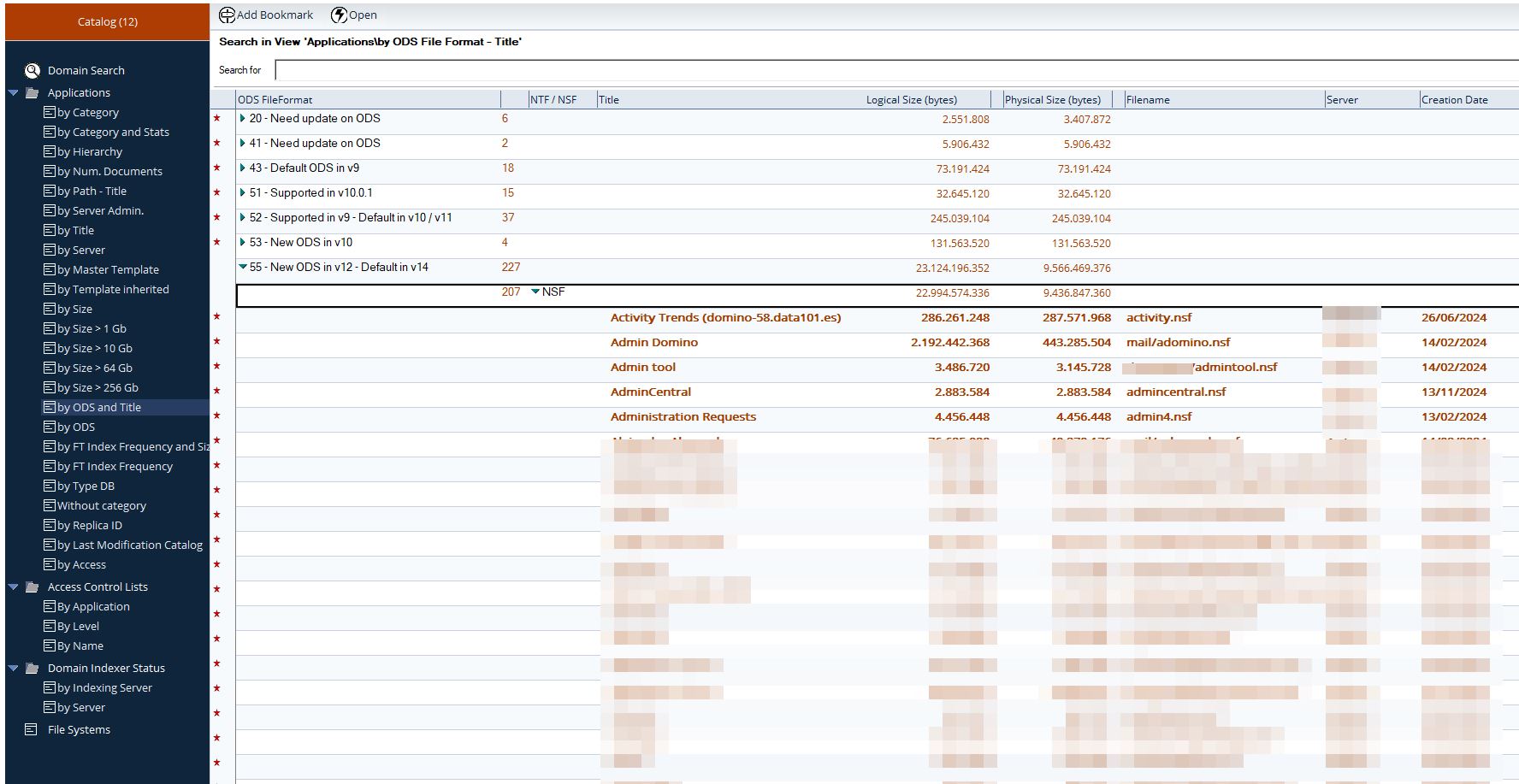
Task: Collapse the Applications tree section
Action: (14, 93)
